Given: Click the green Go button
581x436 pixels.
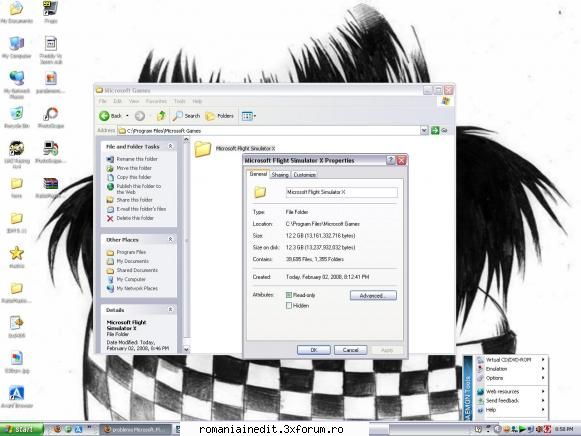Looking at the screenshot, I should click(435, 130).
